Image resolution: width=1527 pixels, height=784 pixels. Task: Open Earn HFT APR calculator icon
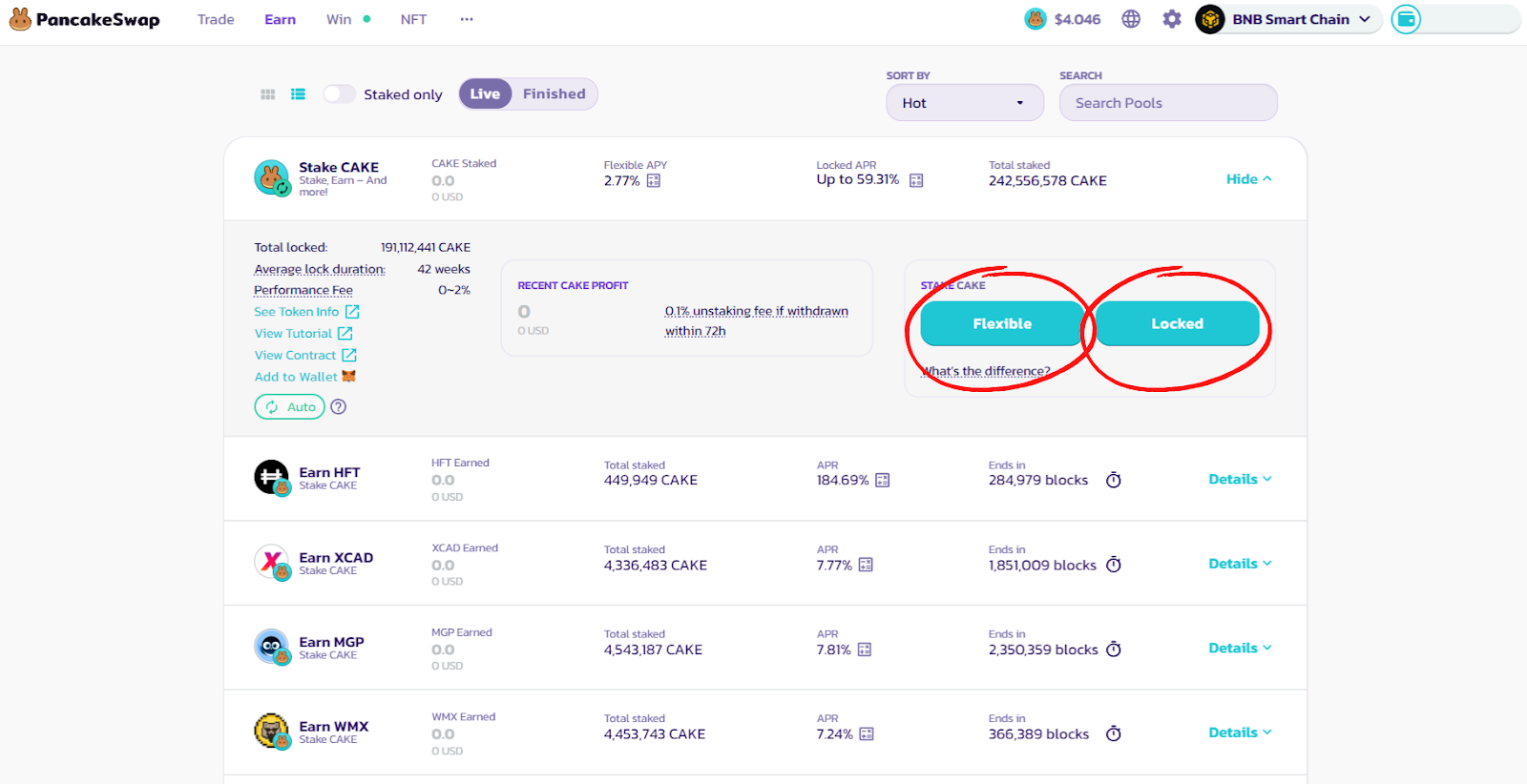coord(883,480)
